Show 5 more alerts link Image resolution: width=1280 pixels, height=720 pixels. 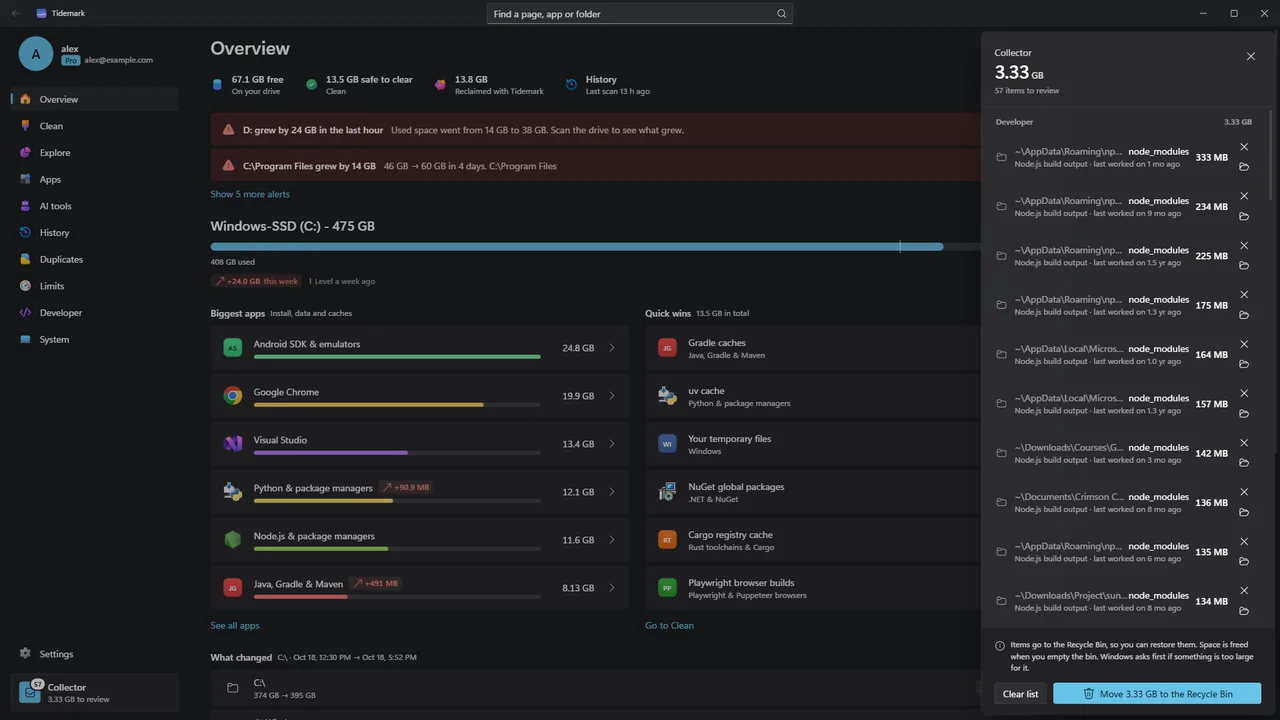(x=250, y=194)
